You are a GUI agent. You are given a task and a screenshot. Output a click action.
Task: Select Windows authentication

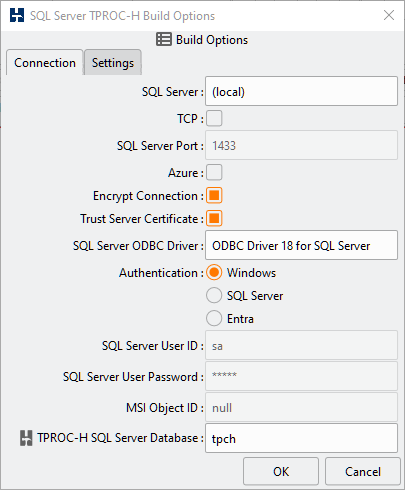click(x=214, y=273)
